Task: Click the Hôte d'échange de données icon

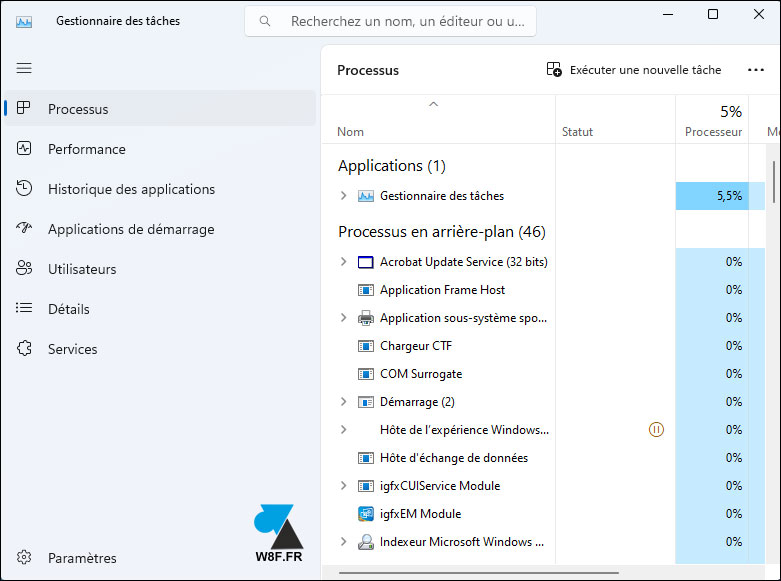Action: coord(366,457)
